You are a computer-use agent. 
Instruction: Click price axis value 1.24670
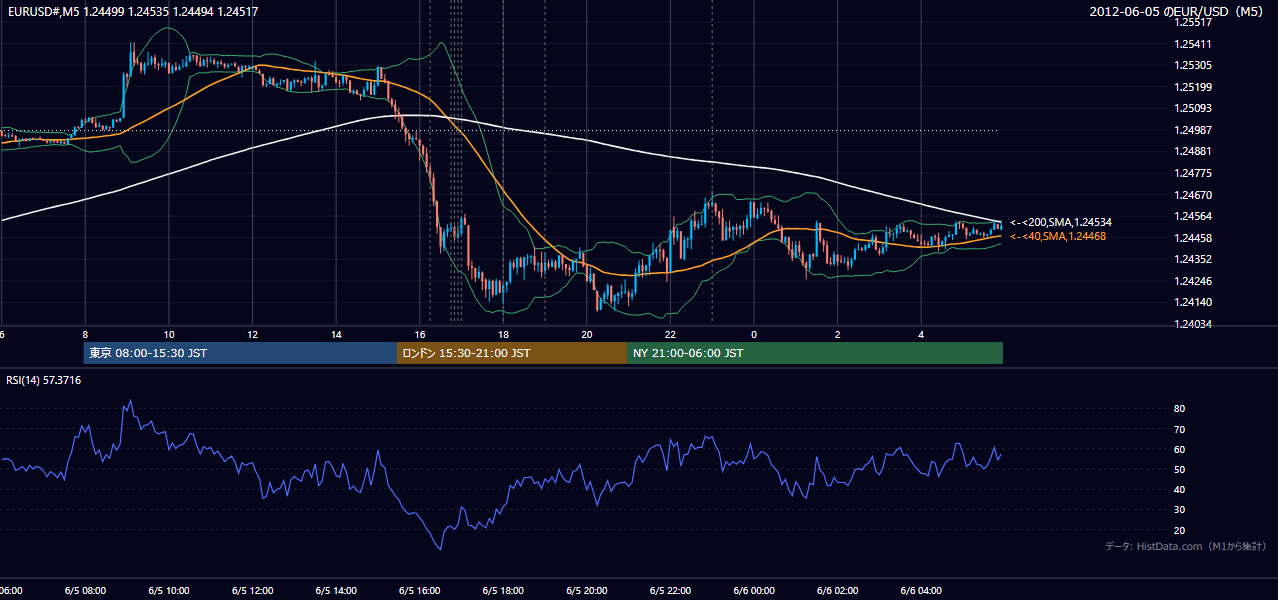[1194, 195]
